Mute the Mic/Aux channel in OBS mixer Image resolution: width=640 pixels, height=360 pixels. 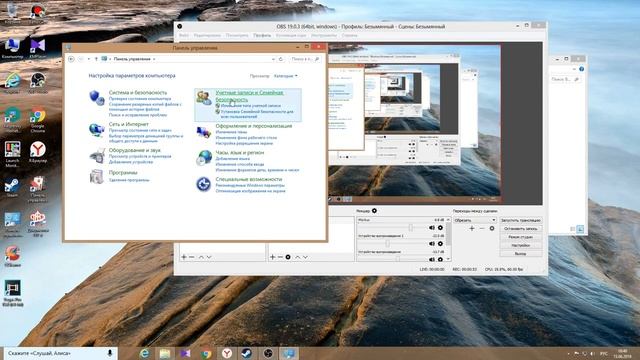pyautogui.click(x=432, y=228)
